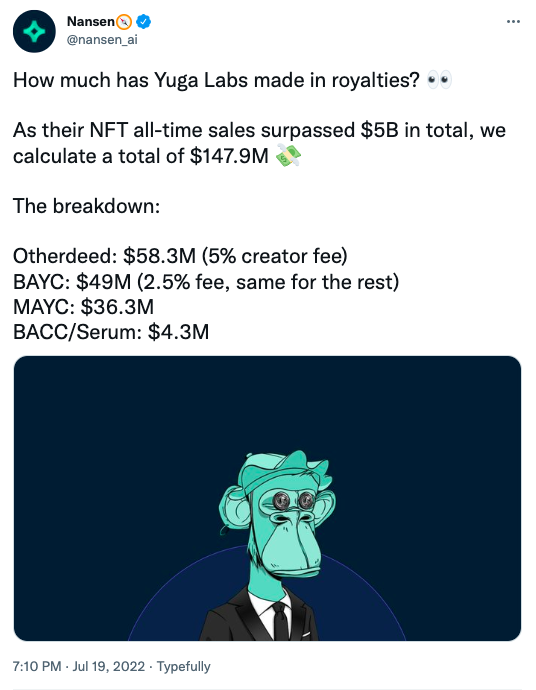536x690 pixels.
Task: Open the Typefully source link
Action: (x=184, y=666)
